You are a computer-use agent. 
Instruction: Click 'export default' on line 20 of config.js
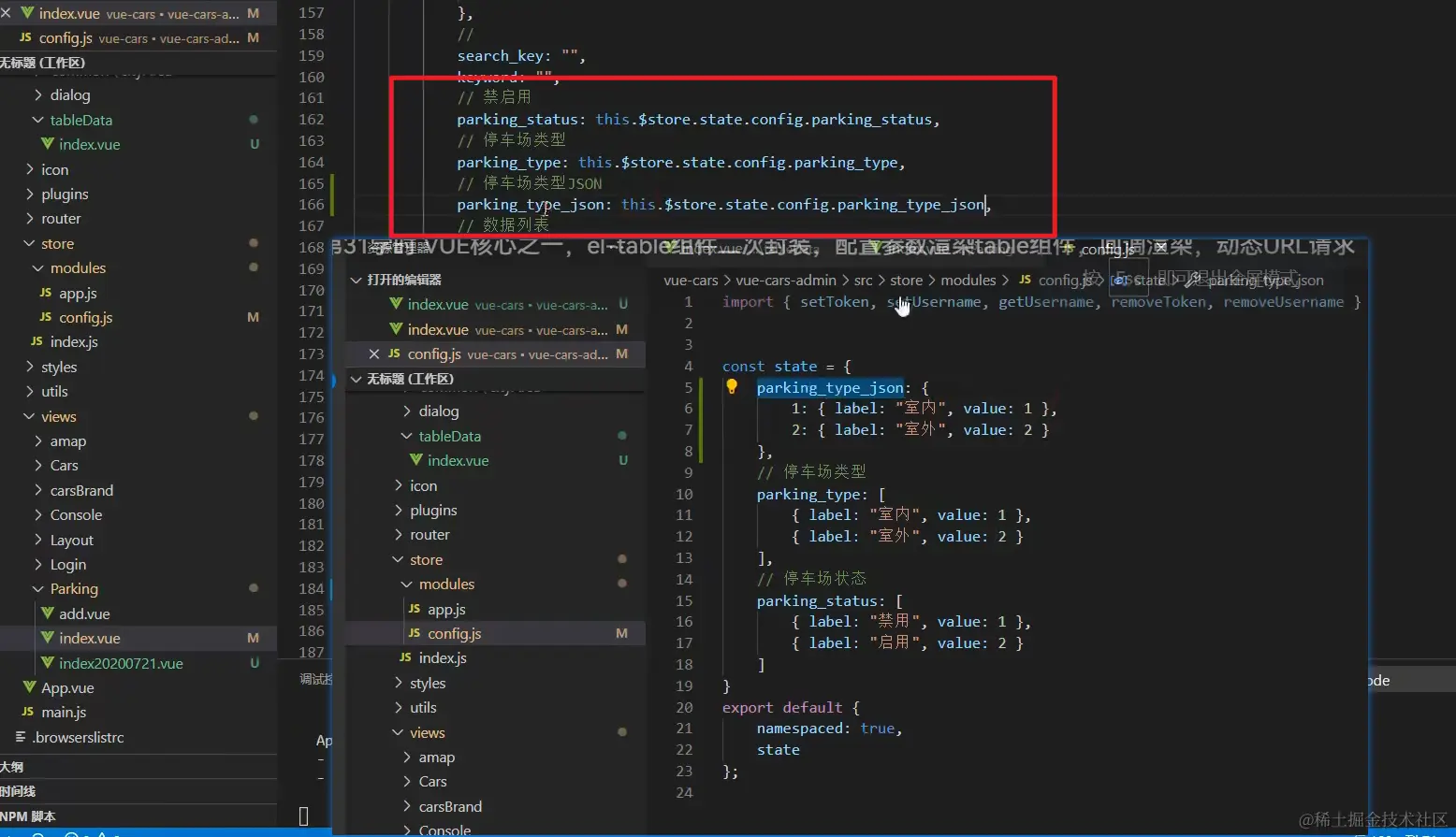[x=782, y=707]
